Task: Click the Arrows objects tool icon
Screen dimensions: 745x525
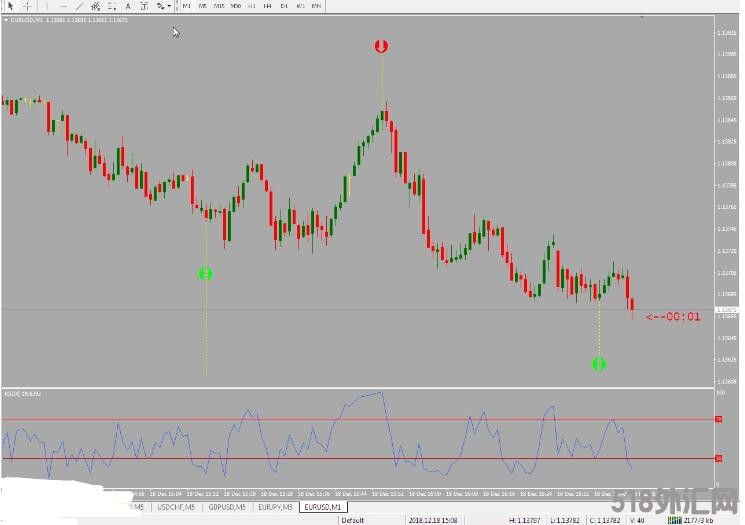Action: pos(161,6)
